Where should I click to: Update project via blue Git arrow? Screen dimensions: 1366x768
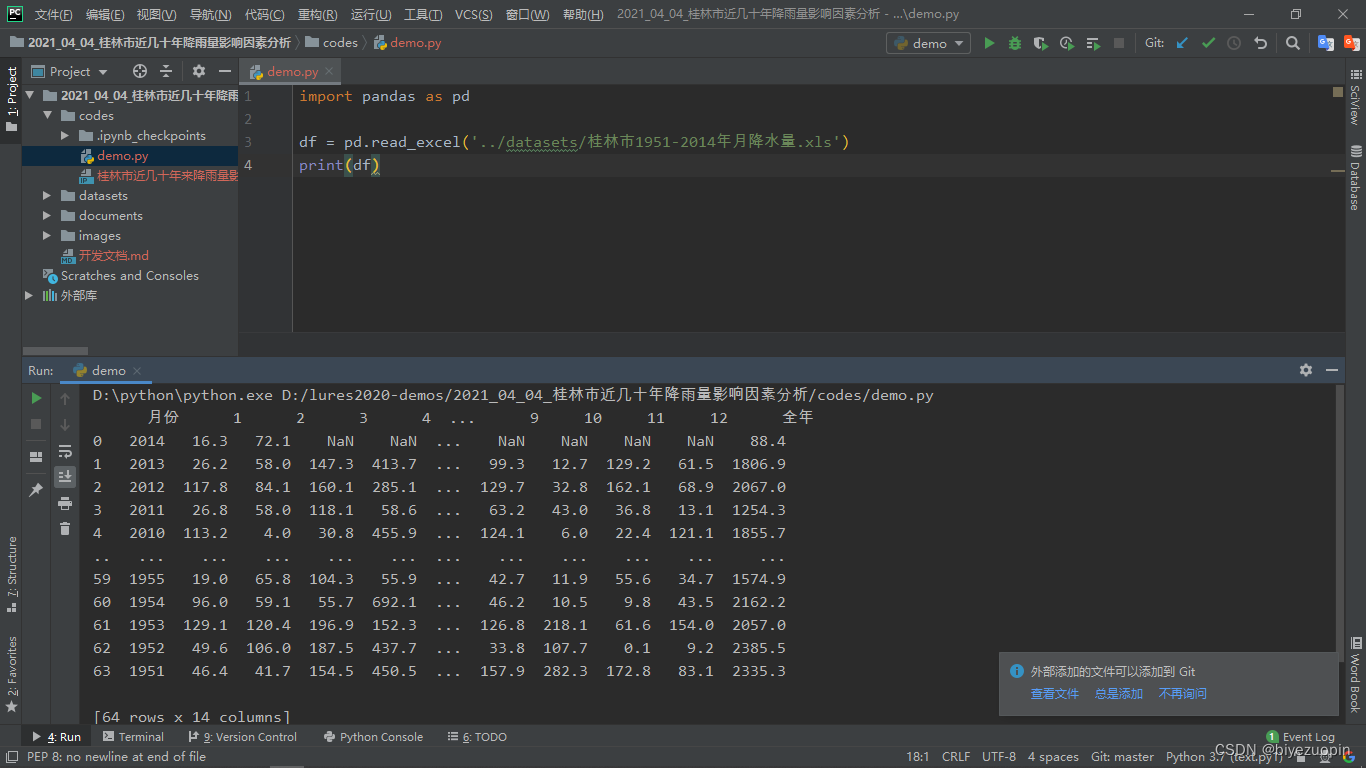(1182, 43)
